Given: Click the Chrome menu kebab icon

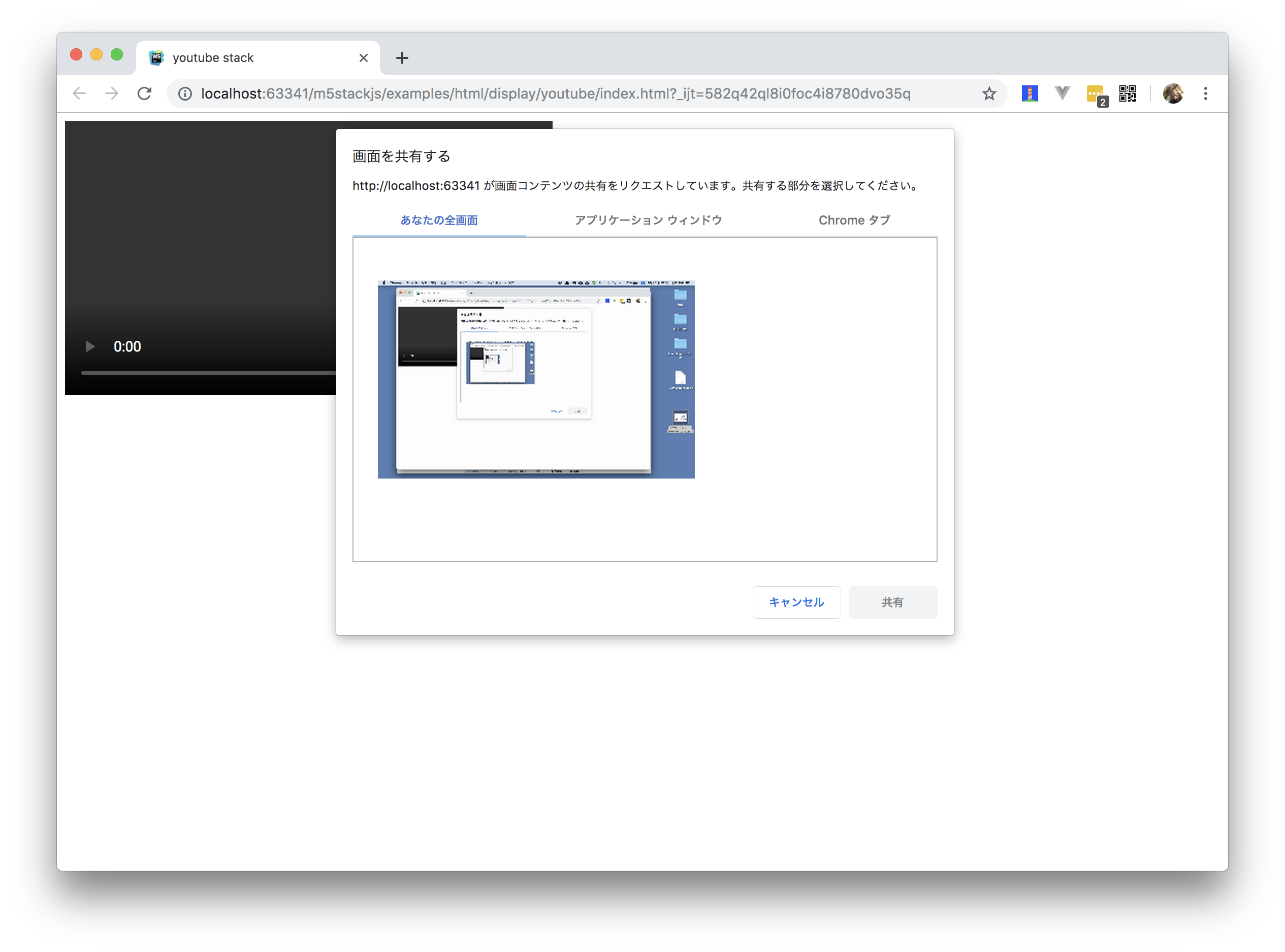Looking at the screenshot, I should [x=1206, y=93].
